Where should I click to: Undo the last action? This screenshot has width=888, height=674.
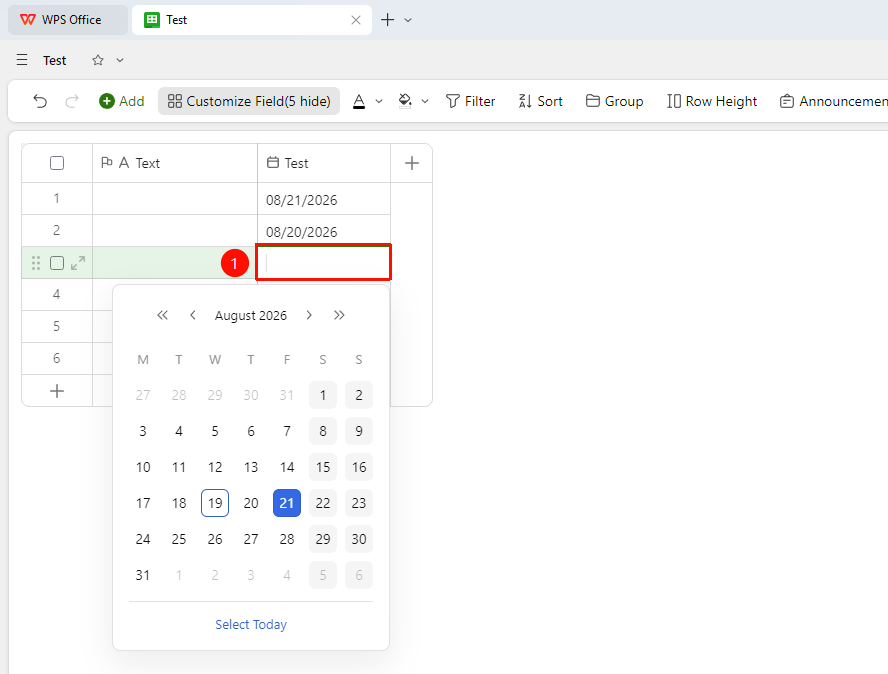click(x=40, y=101)
